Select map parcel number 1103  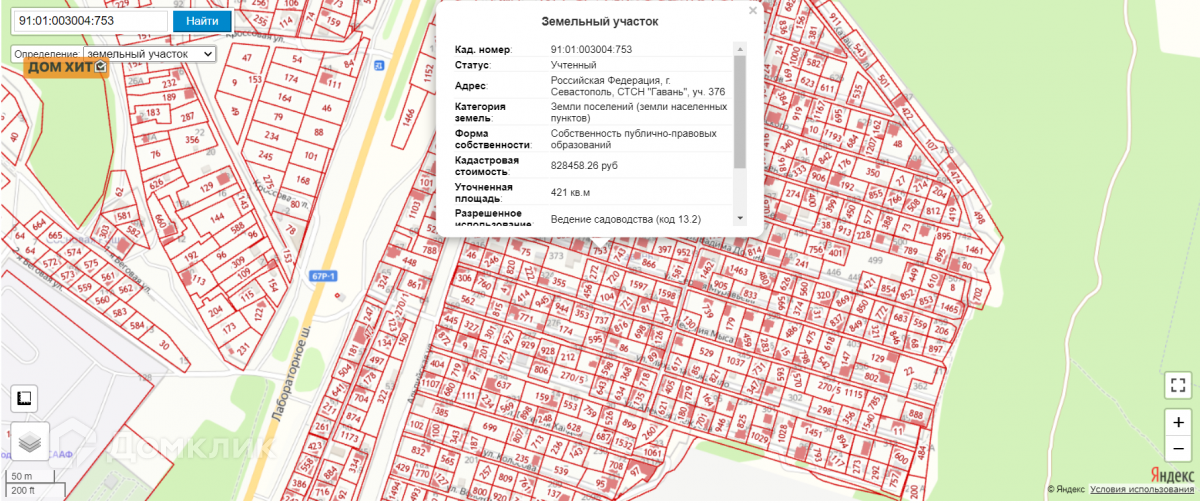coord(415,211)
